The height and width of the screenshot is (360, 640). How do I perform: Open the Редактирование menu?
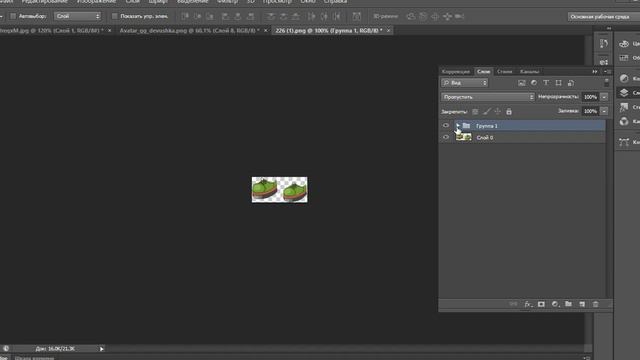(x=45, y=2)
